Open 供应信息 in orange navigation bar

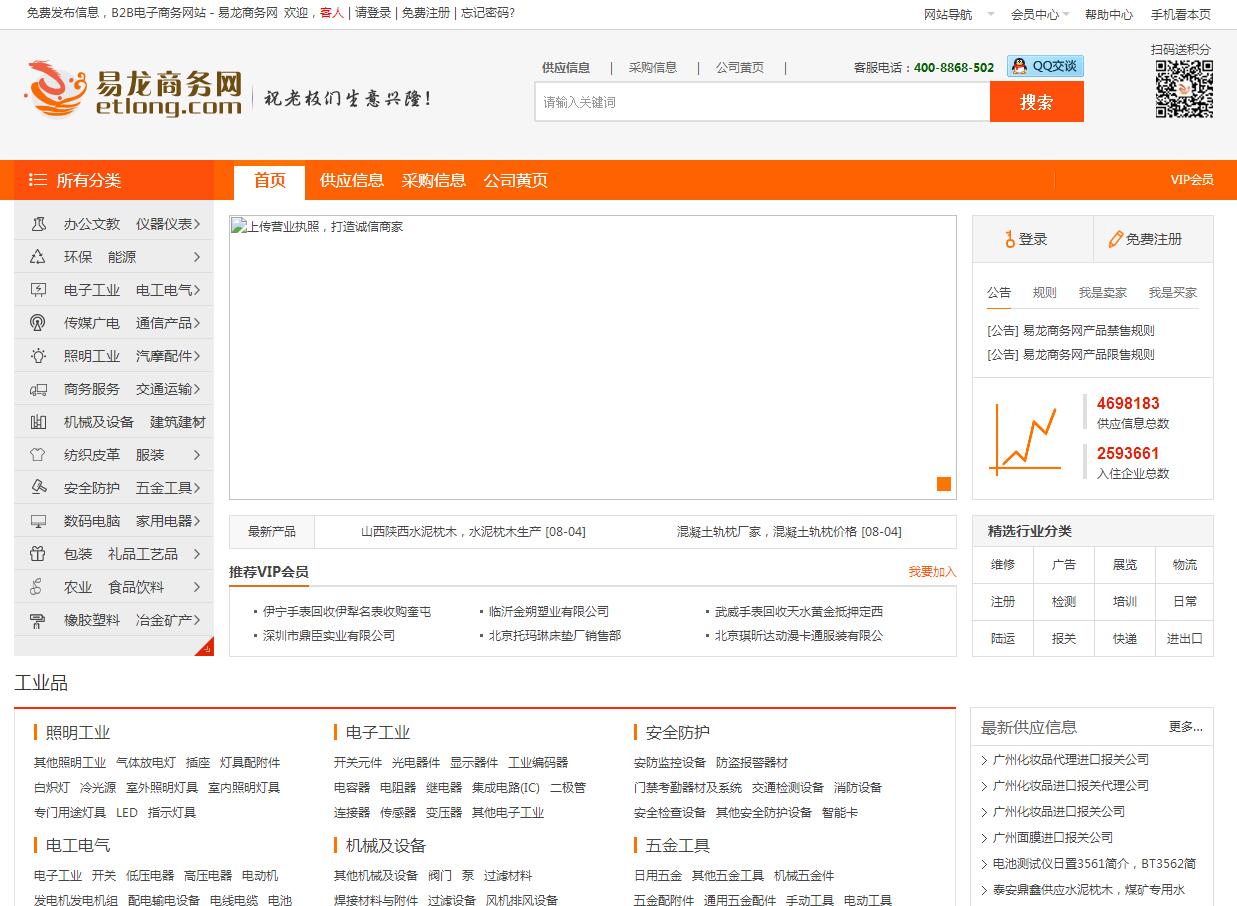pos(352,181)
